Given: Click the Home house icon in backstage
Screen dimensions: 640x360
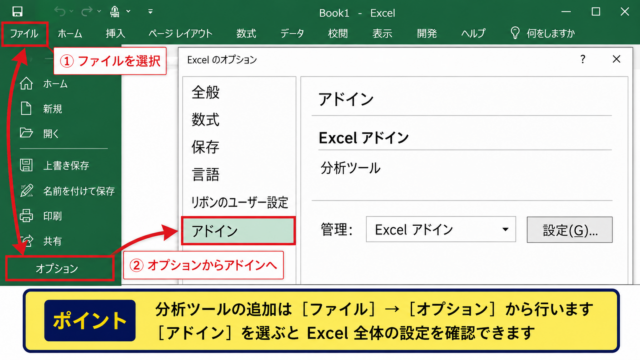Looking at the screenshot, I should pyautogui.click(x=26, y=84).
